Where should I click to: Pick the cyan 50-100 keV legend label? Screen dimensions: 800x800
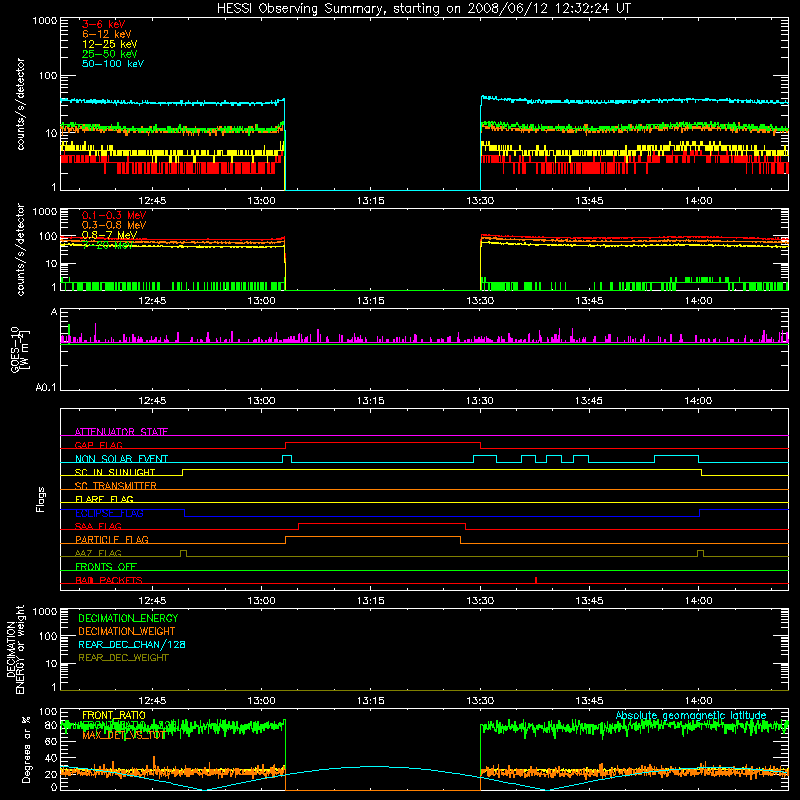point(113,64)
